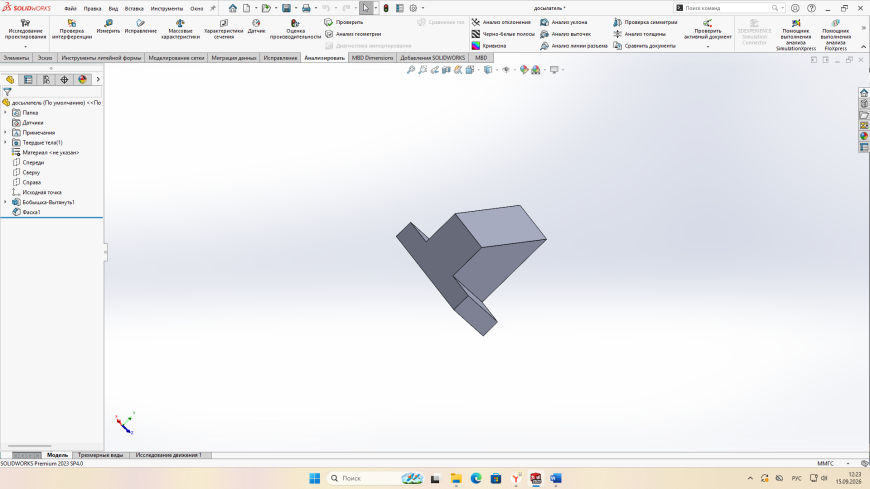Open Microsoft Word from taskbar
This screenshot has height=489, width=870.
(x=556, y=478)
